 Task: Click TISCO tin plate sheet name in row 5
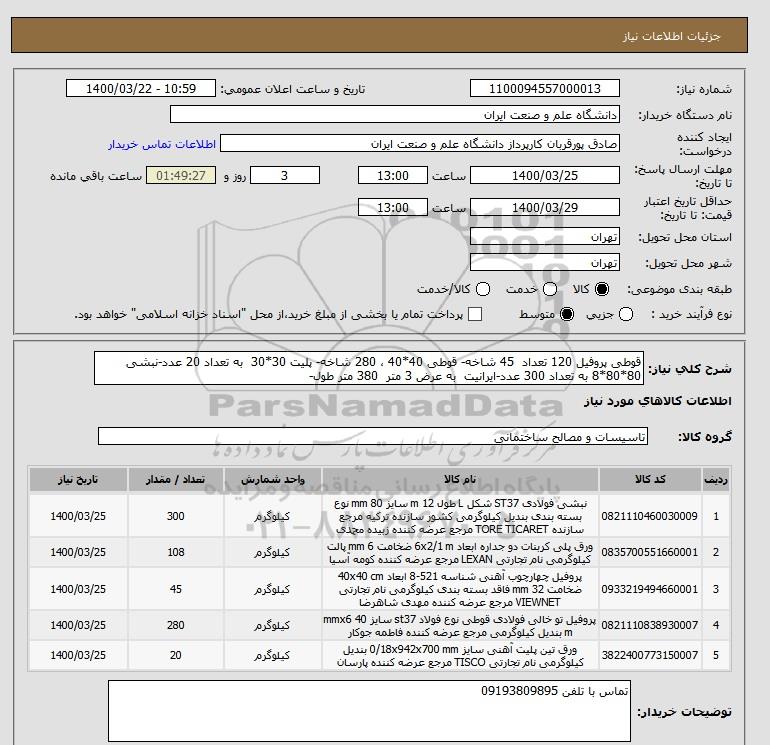tap(460, 656)
